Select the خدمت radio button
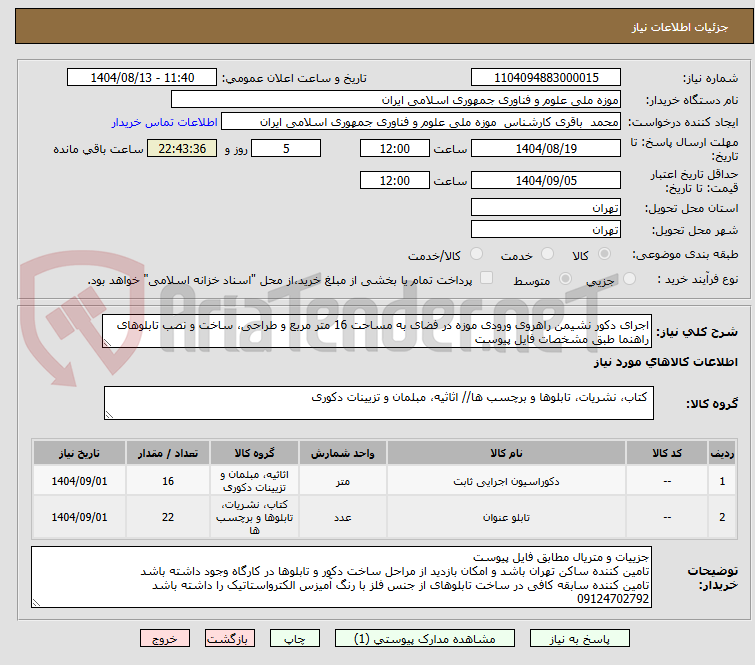 547,254
